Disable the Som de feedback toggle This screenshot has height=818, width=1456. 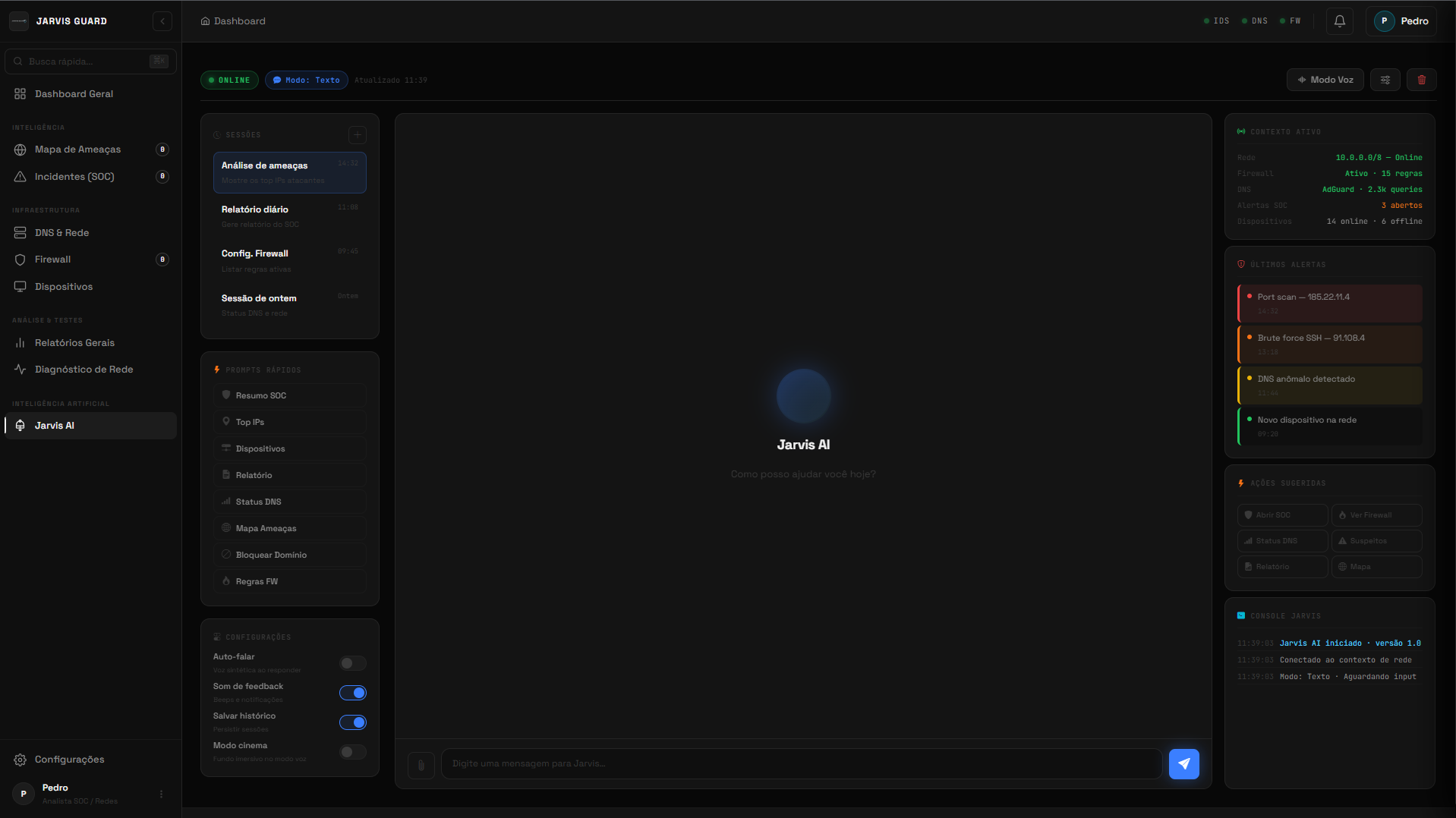click(x=352, y=693)
